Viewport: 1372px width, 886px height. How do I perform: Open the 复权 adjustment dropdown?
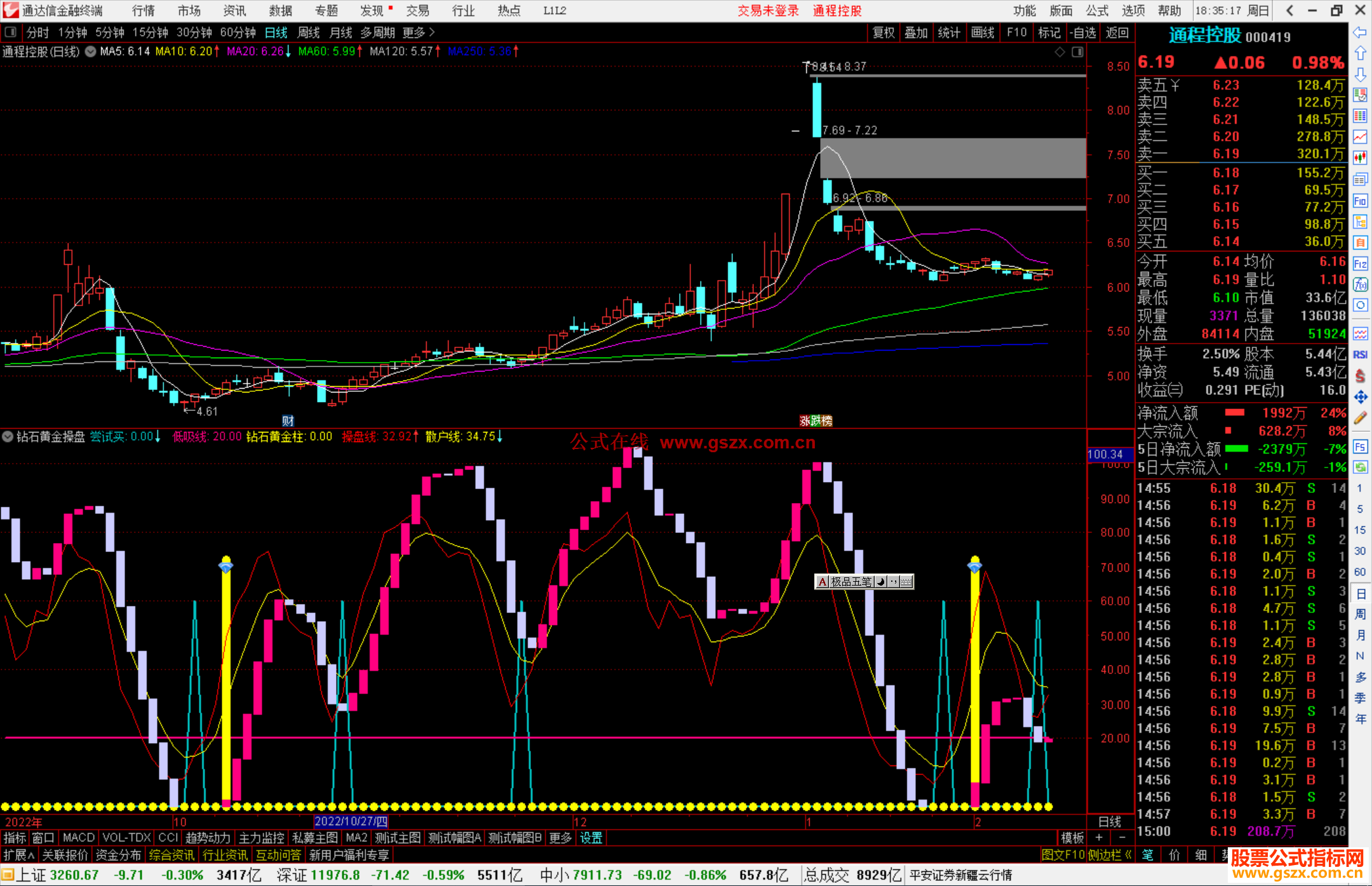tap(884, 32)
